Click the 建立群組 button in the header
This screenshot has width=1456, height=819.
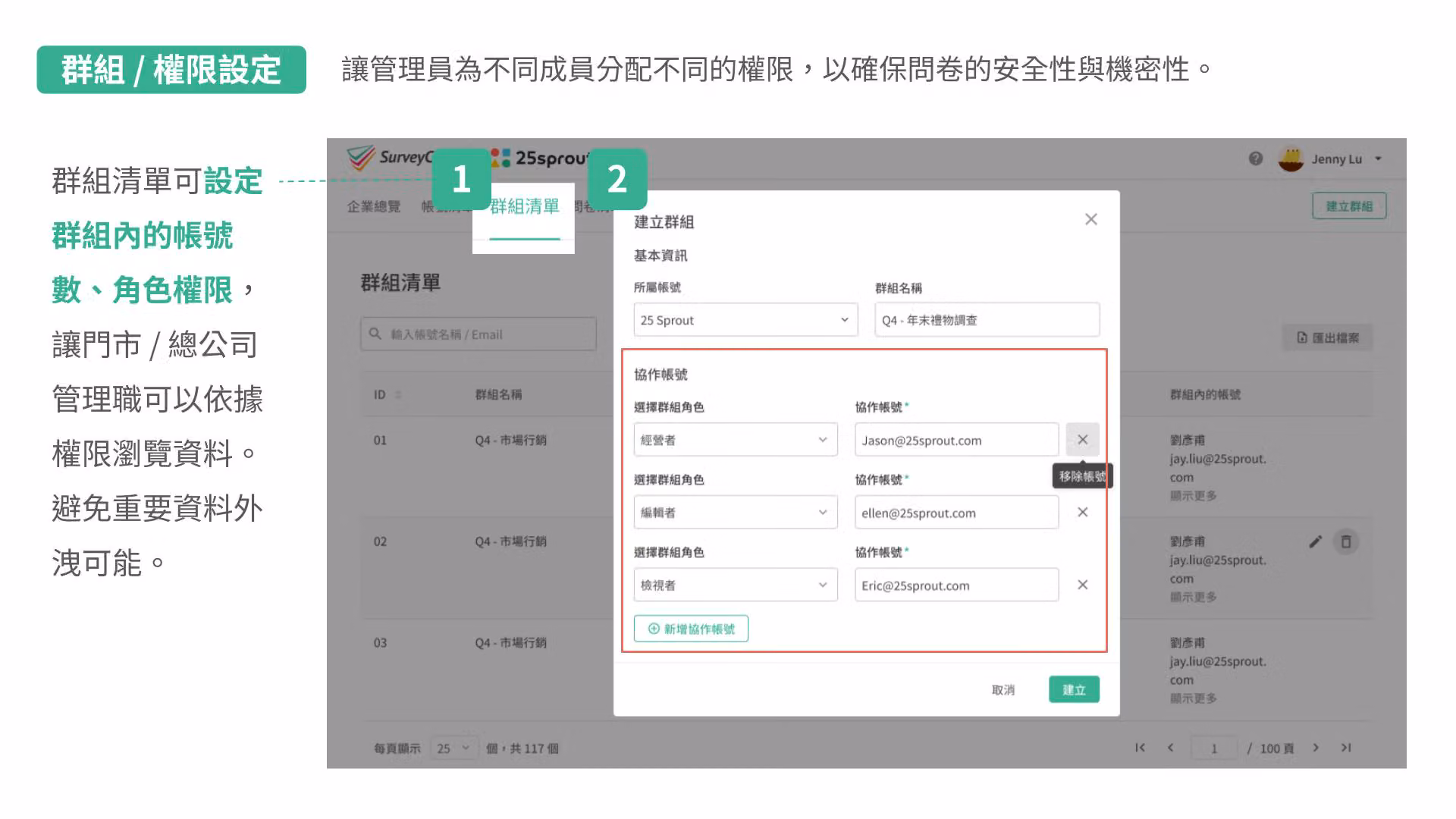1349,206
